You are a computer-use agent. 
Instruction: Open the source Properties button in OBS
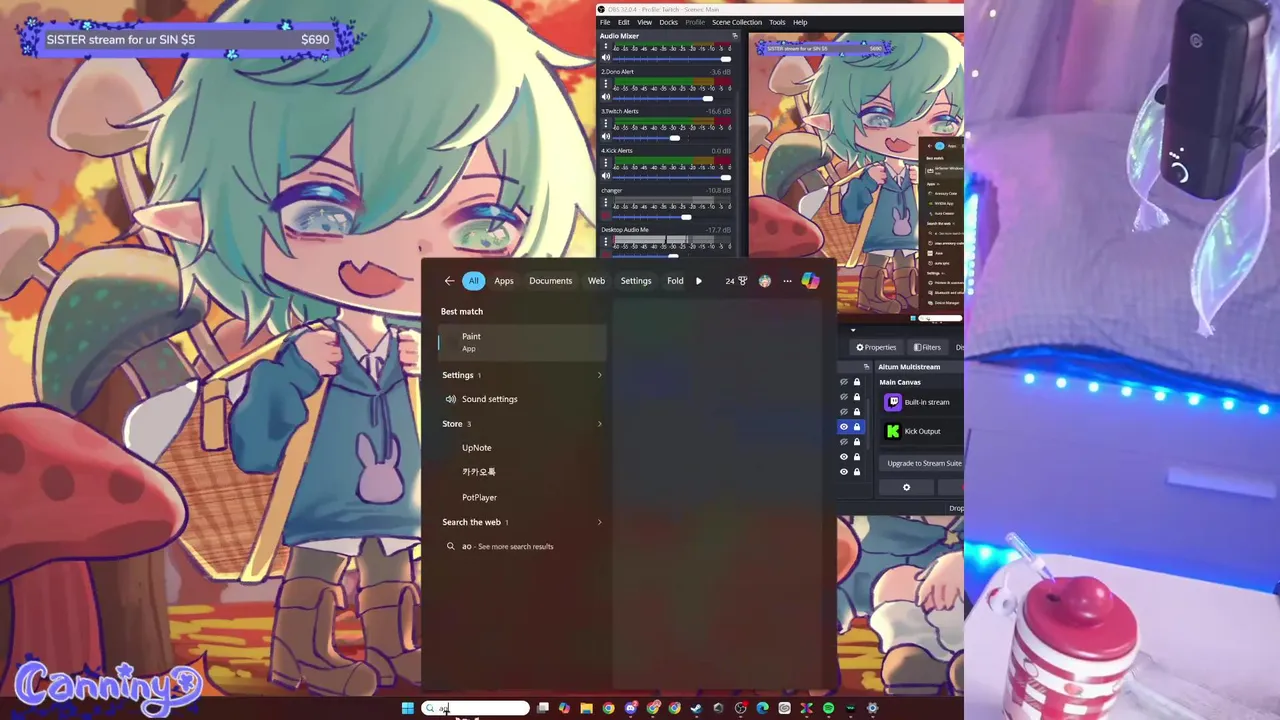click(x=877, y=347)
